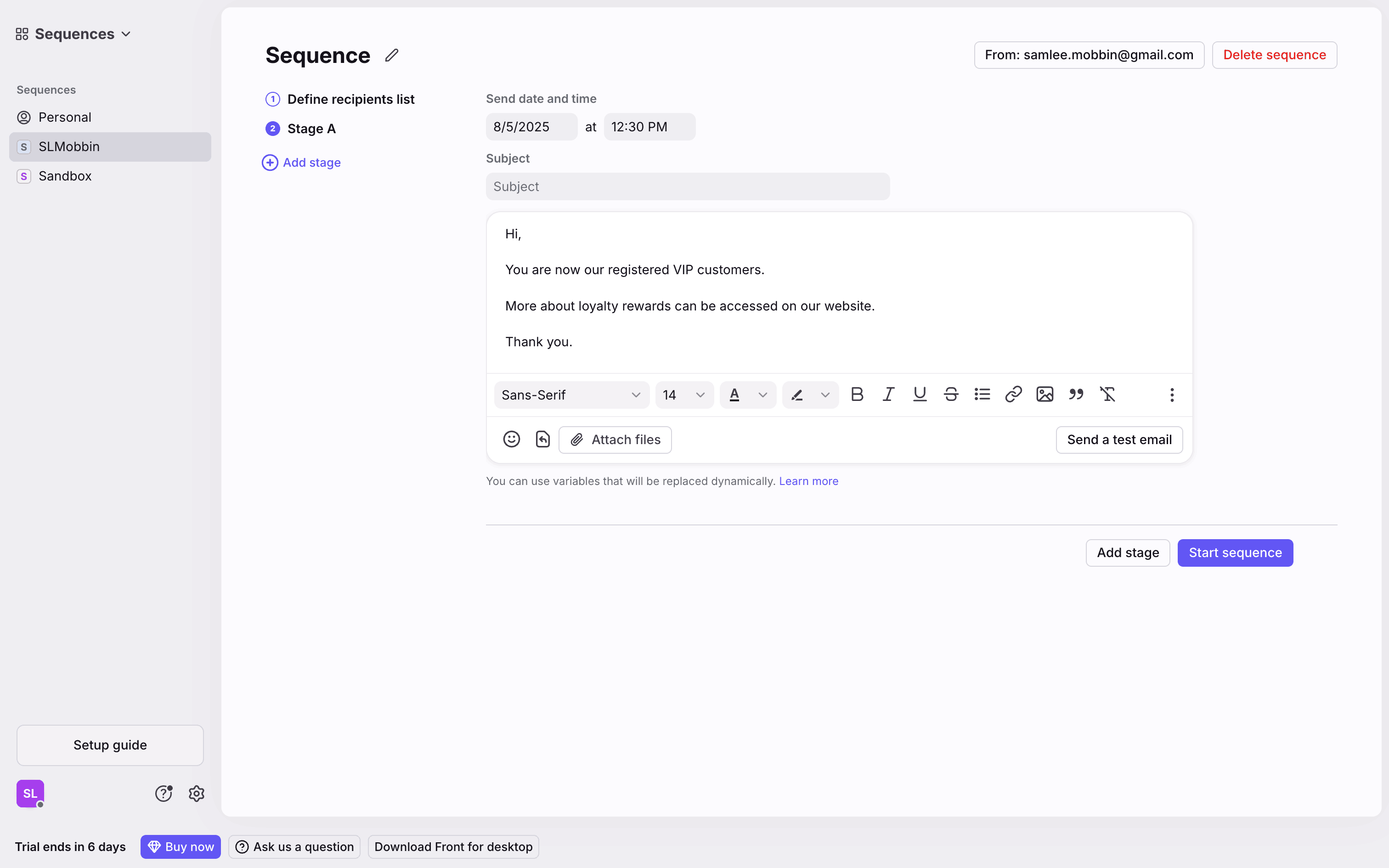The width and height of the screenshot is (1389, 868).
Task: Apply italic formatting to text
Action: [x=888, y=395]
